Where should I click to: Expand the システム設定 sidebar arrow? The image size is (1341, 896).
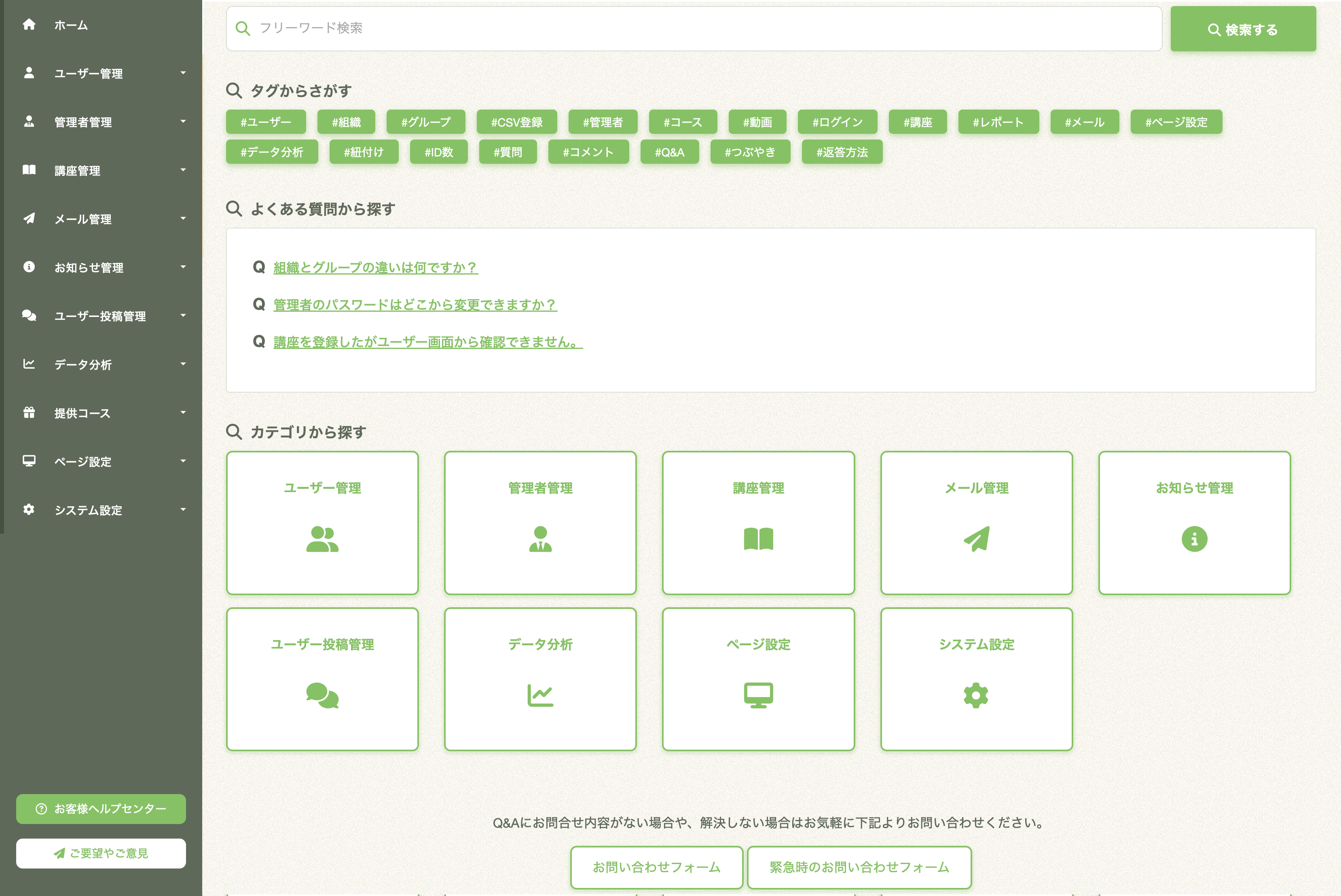tap(183, 510)
